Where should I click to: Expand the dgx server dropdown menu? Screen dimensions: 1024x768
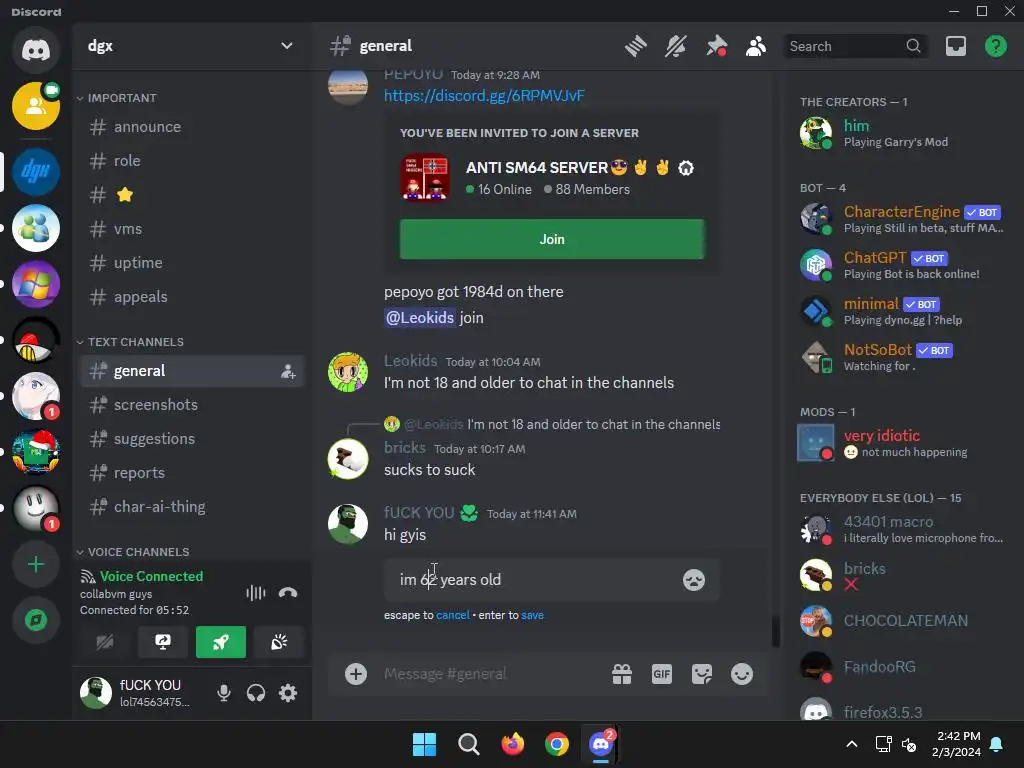click(286, 46)
